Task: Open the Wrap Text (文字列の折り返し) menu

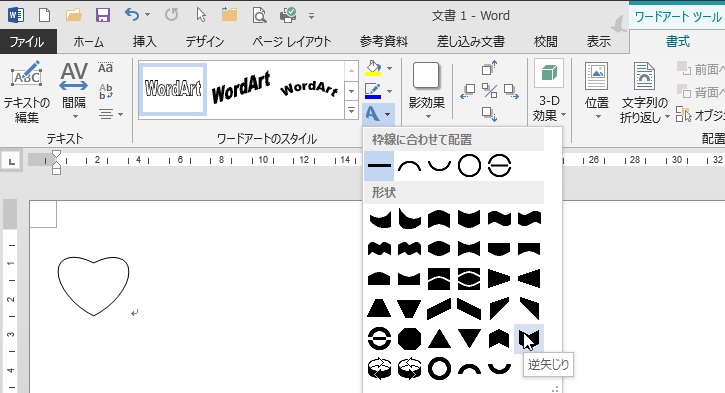Action: [645, 92]
